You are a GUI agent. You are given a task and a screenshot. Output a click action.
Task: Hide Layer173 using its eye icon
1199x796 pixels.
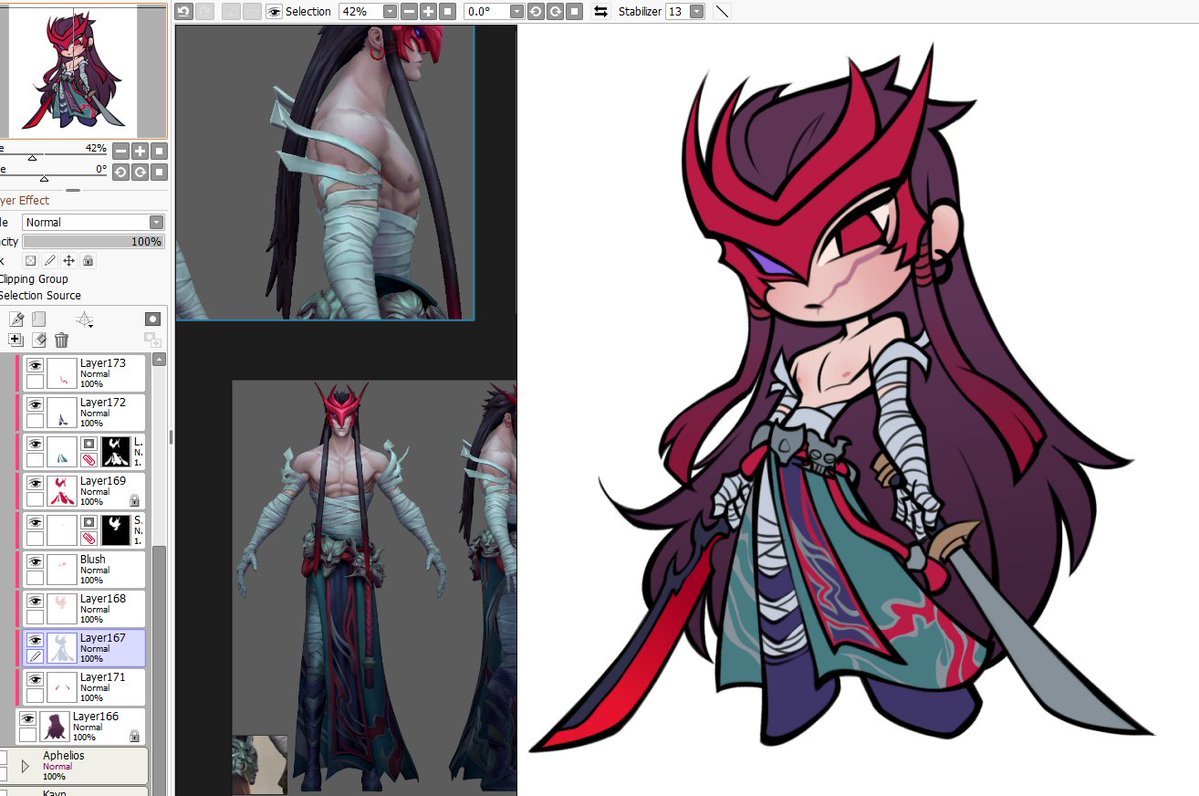tap(35, 366)
